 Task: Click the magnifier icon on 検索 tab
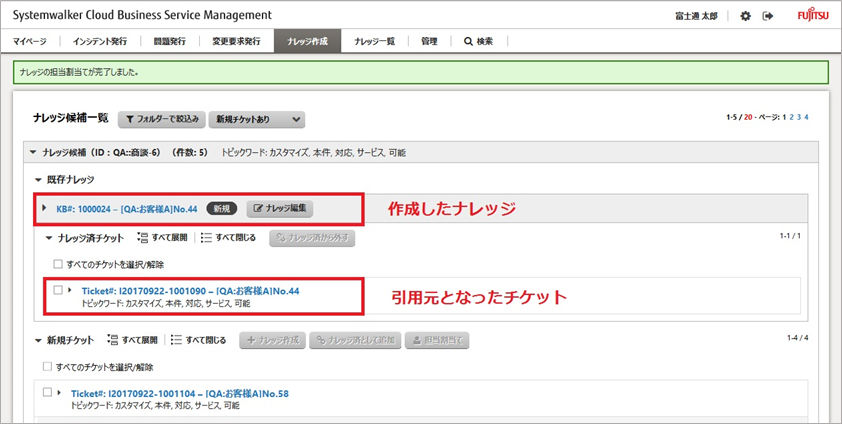tap(468, 42)
